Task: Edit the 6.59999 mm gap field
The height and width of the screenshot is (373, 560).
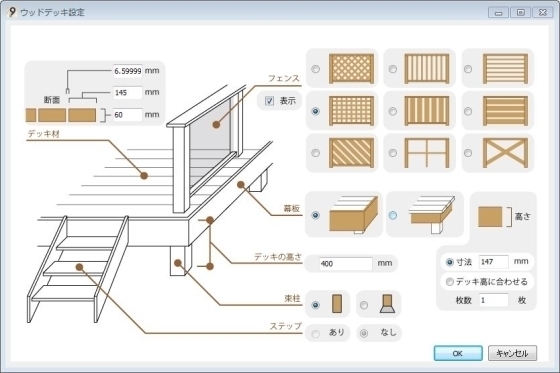Action: (x=128, y=71)
